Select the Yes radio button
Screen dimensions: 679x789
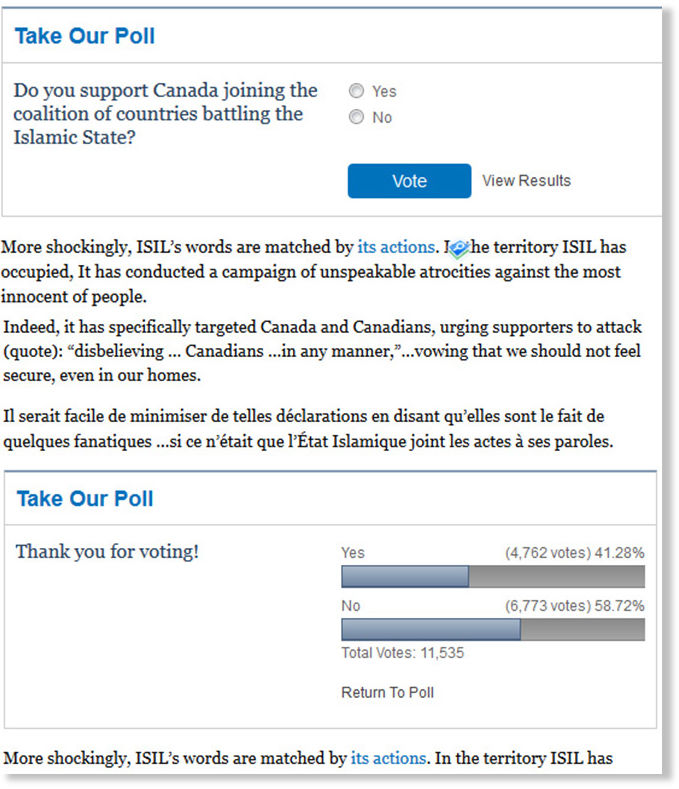coord(356,91)
